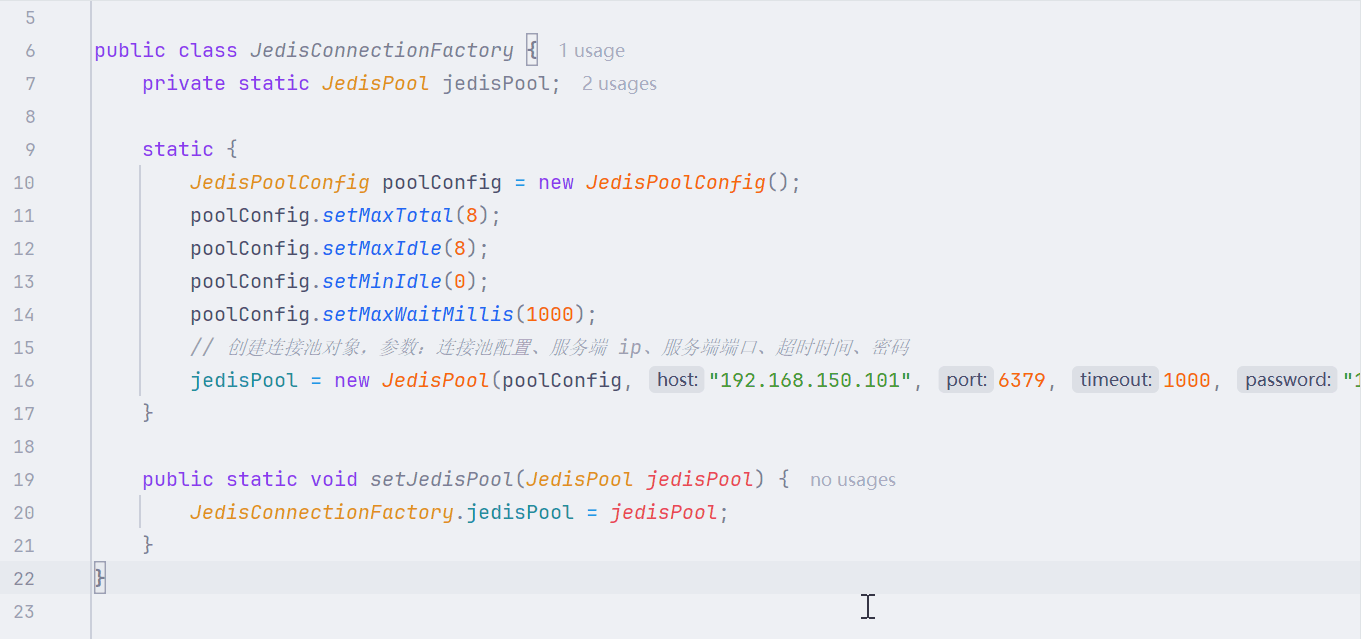Click the 8 argument in setMaxIdle
1361x639 pixels.
click(x=460, y=249)
